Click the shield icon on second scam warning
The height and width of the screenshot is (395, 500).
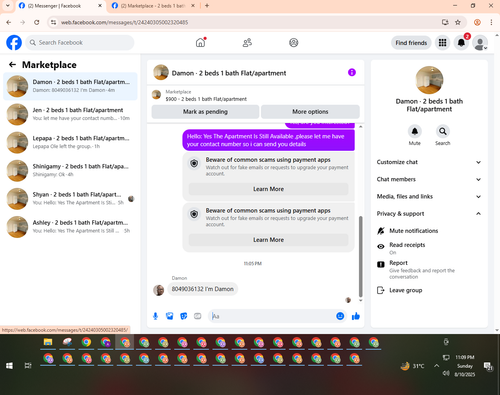(194, 214)
